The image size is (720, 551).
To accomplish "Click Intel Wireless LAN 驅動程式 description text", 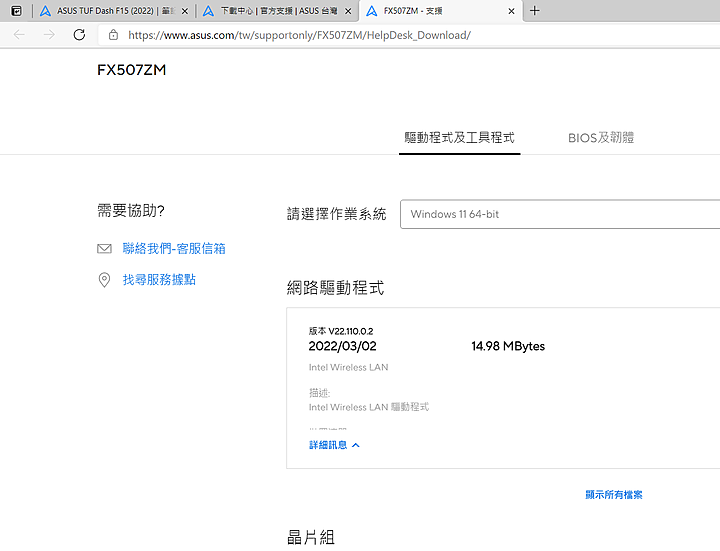I will pos(369,407).
